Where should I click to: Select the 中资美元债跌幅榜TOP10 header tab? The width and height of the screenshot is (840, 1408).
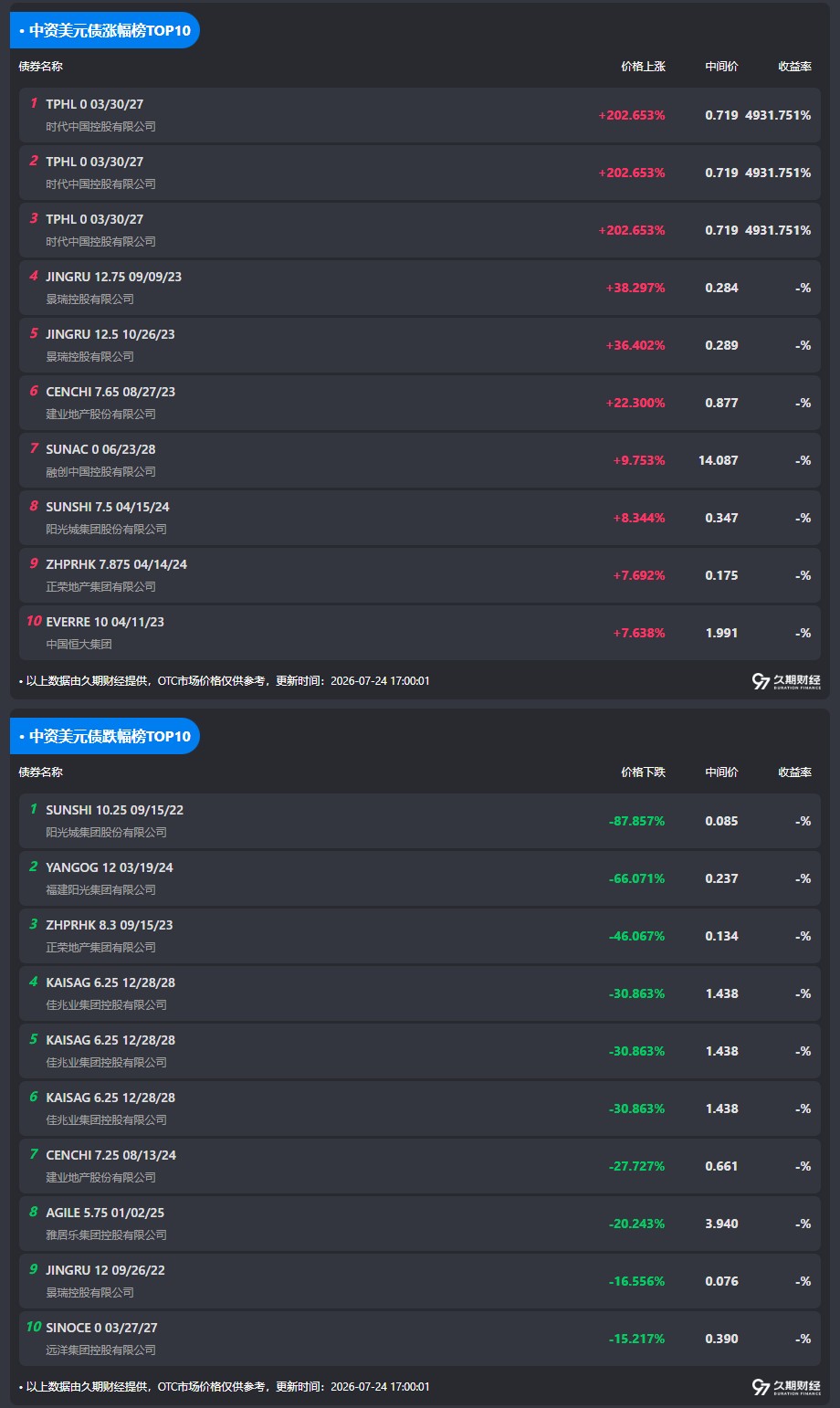click(105, 736)
